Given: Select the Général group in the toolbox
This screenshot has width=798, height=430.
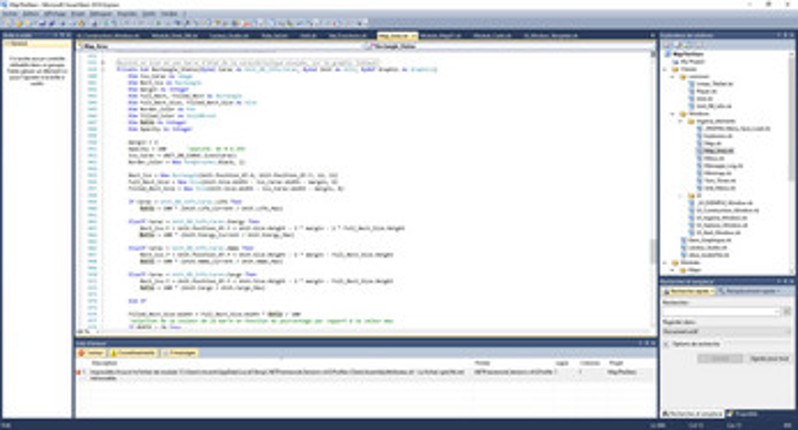Looking at the screenshot, I should pyautogui.click(x=37, y=44).
